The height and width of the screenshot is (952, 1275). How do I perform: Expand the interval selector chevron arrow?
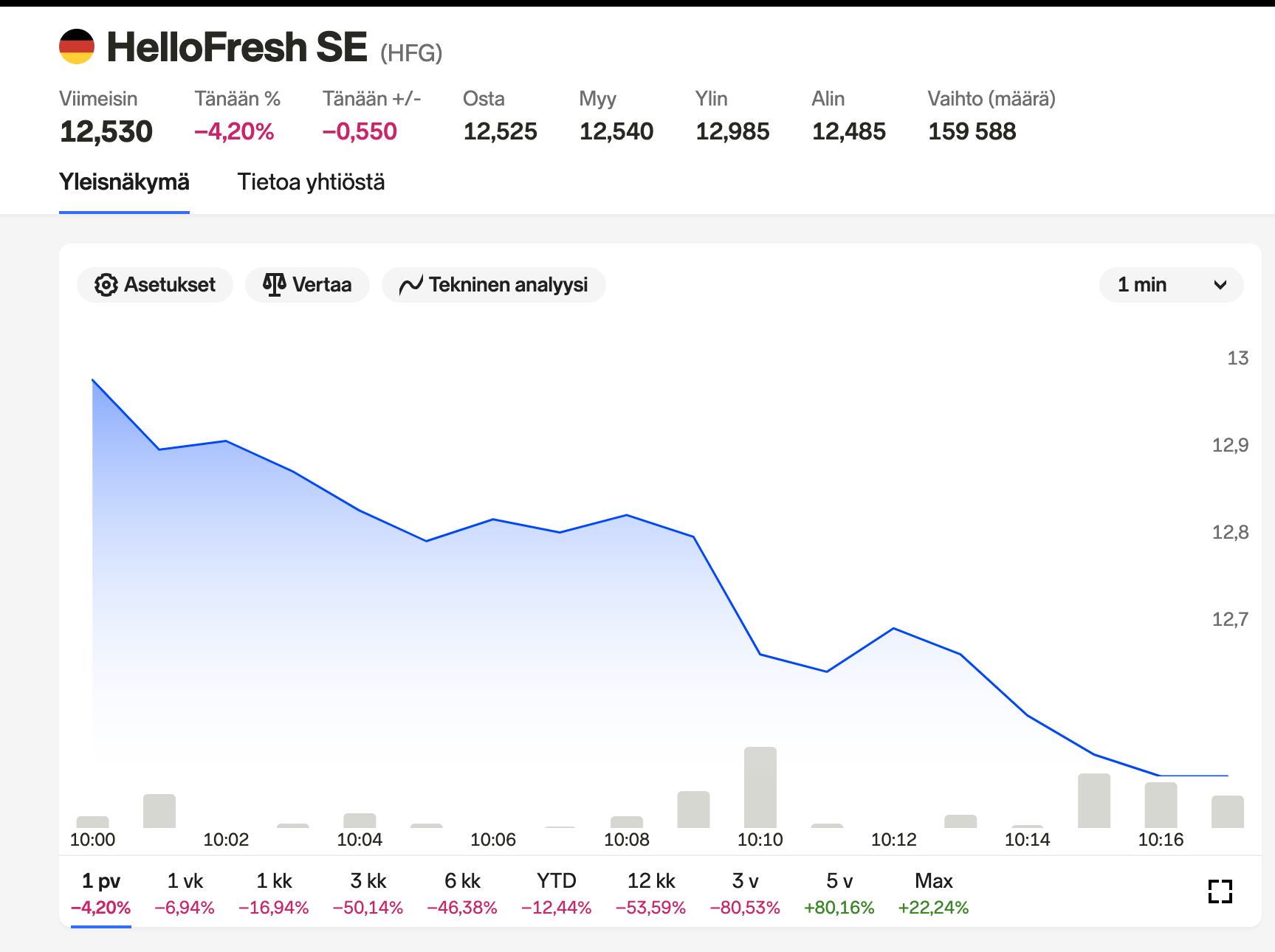(1220, 285)
